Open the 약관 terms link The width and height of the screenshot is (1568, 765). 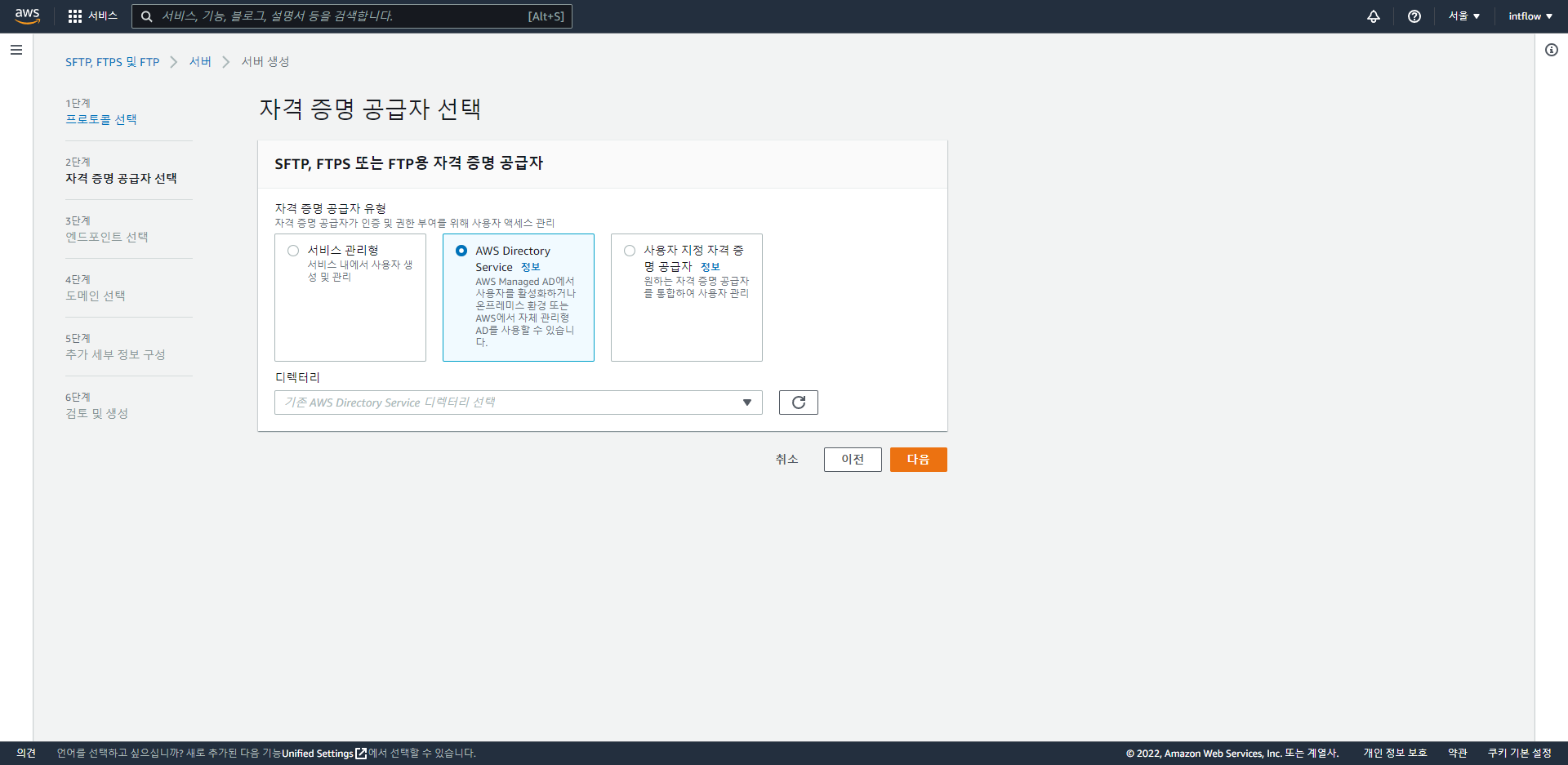point(1458,753)
